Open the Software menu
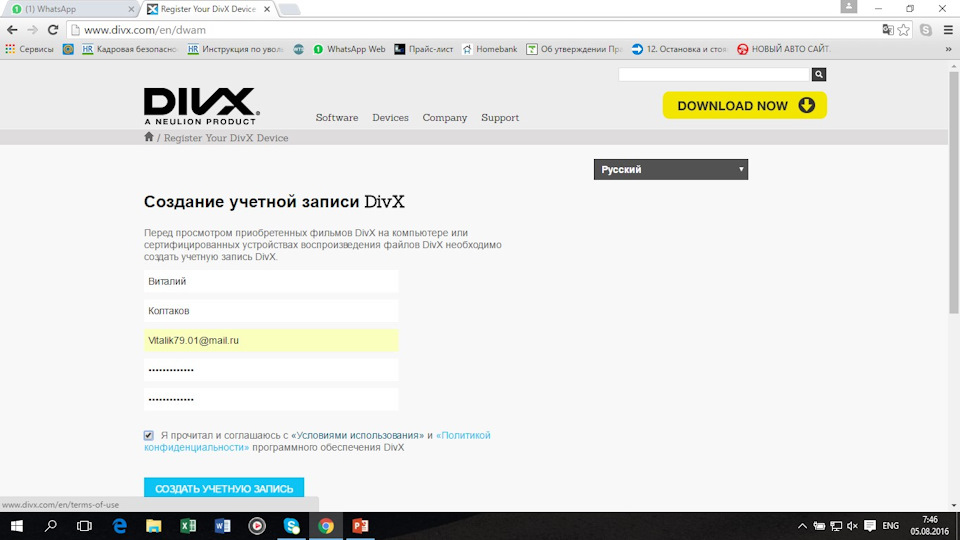Screen dimensions: 960x540 point(337,118)
